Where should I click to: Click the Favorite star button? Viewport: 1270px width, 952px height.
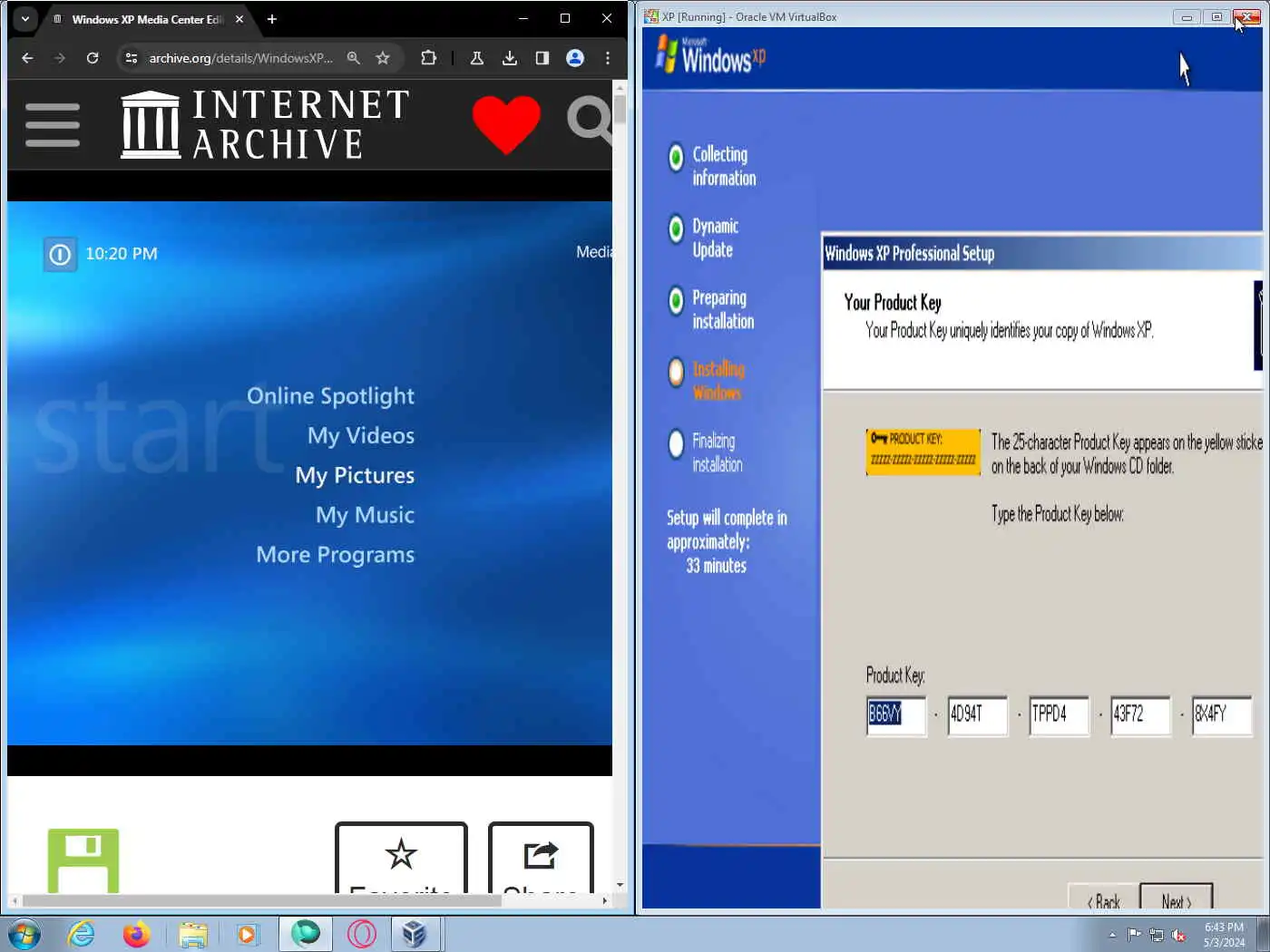pos(401,858)
